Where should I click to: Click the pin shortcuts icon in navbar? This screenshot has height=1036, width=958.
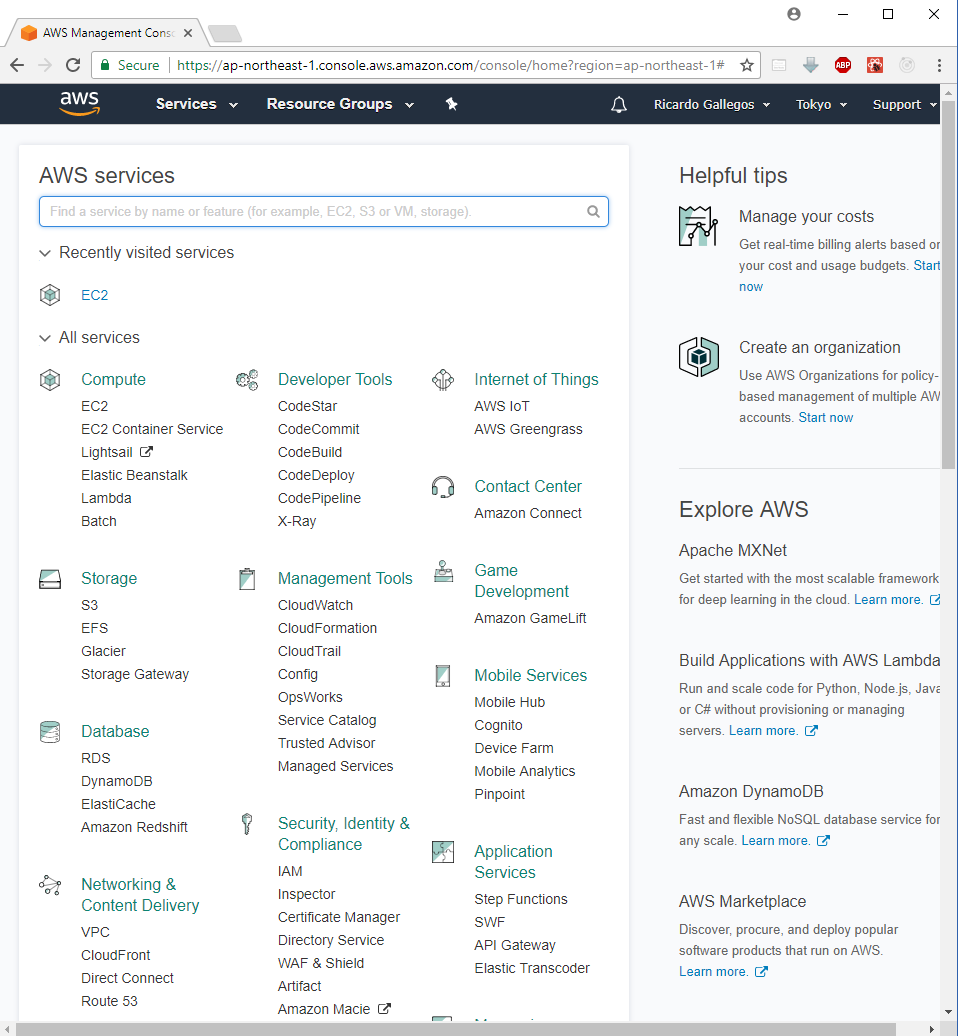451,104
